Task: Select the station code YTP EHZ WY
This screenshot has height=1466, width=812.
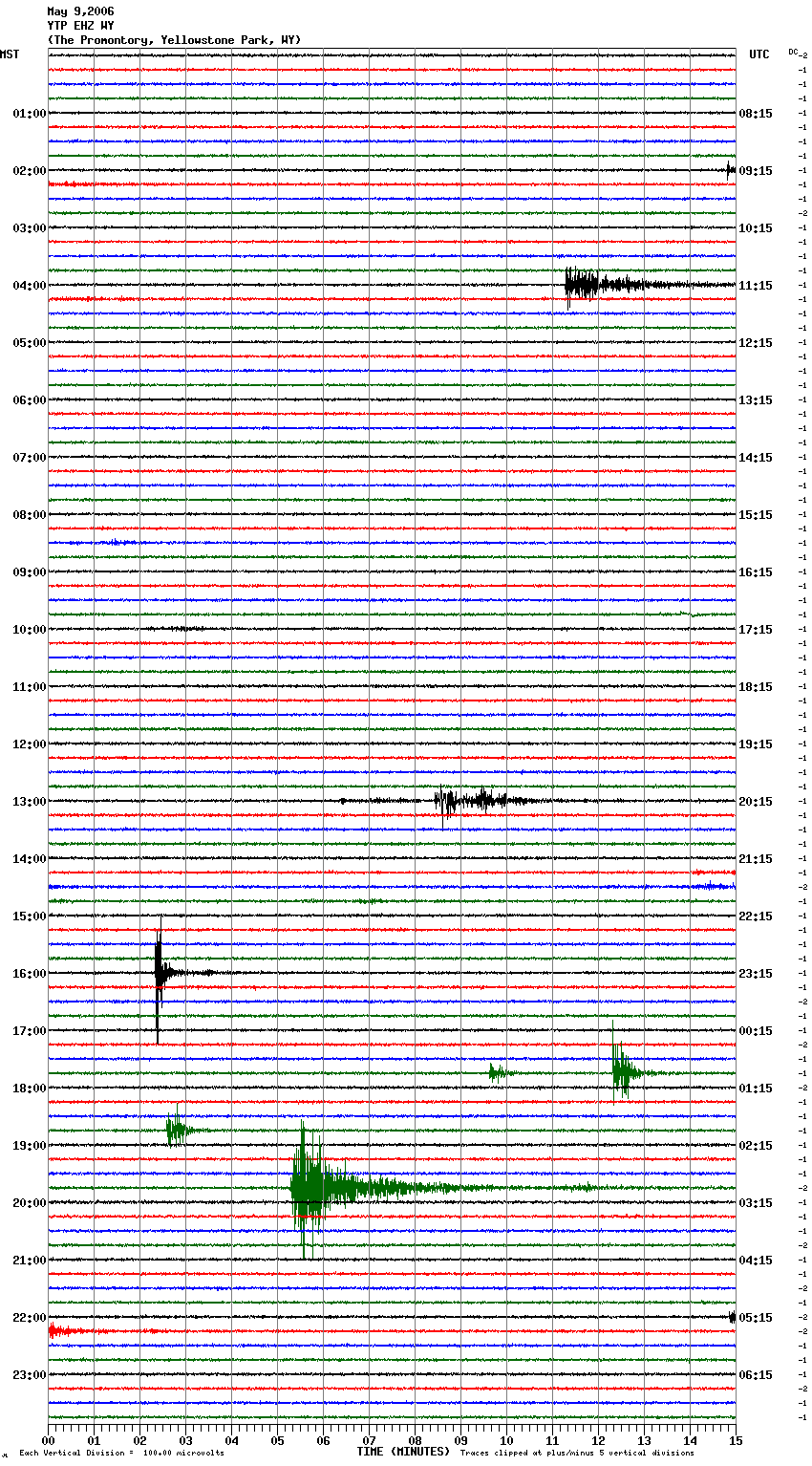Action: click(80, 26)
